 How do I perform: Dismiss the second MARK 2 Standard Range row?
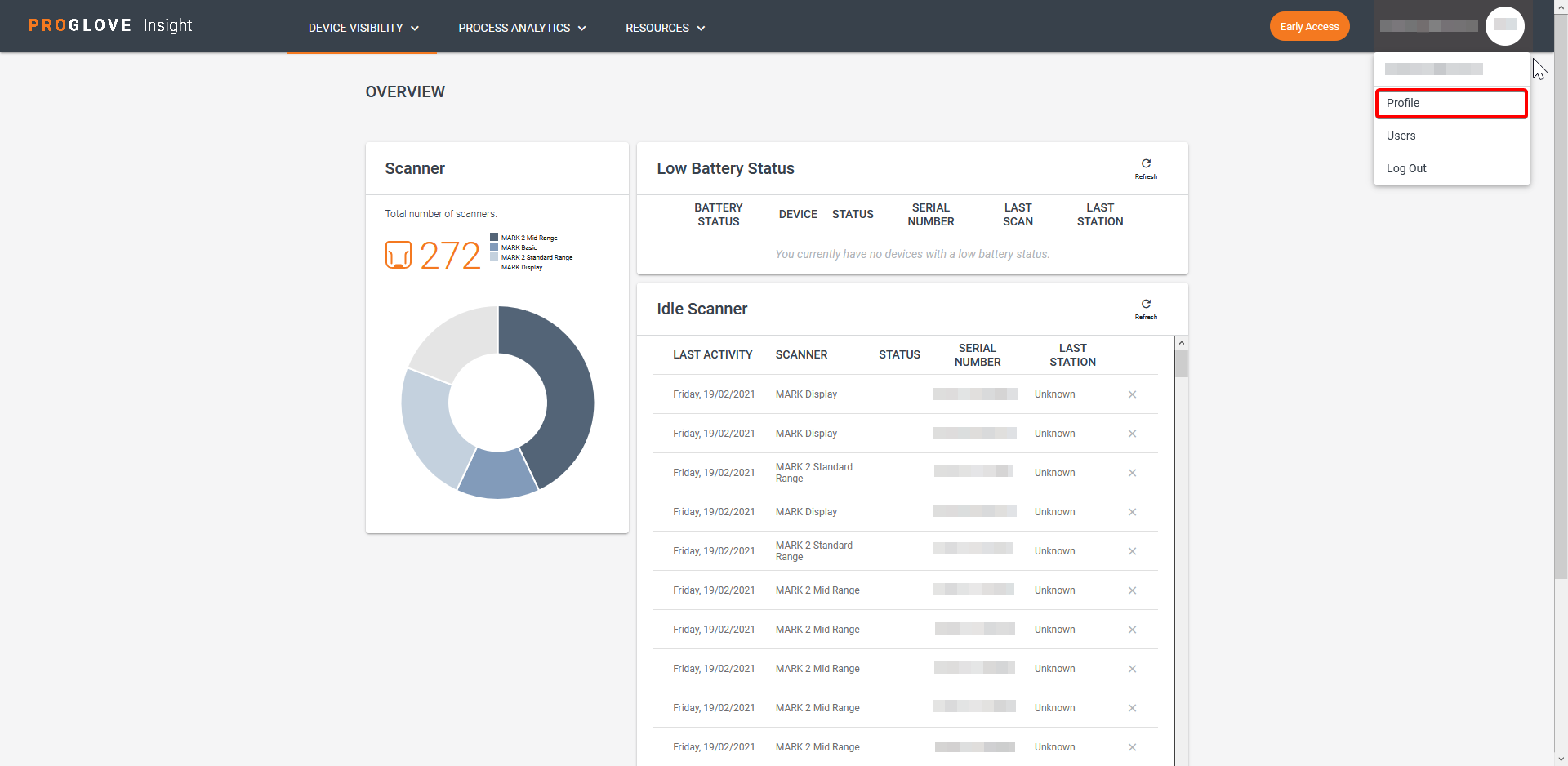pos(1132,551)
